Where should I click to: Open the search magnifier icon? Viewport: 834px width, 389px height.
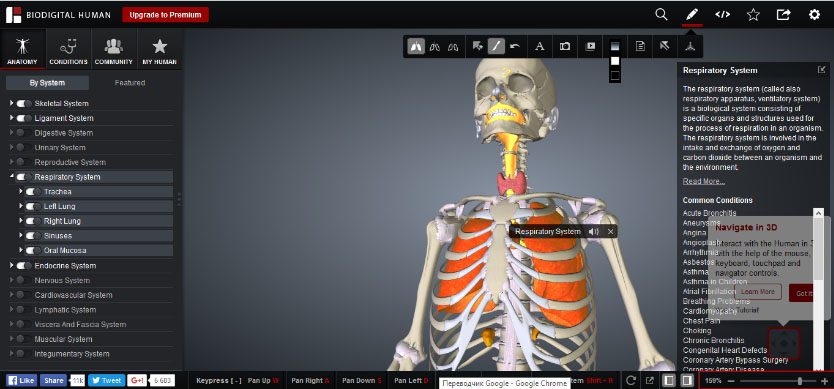pos(661,15)
